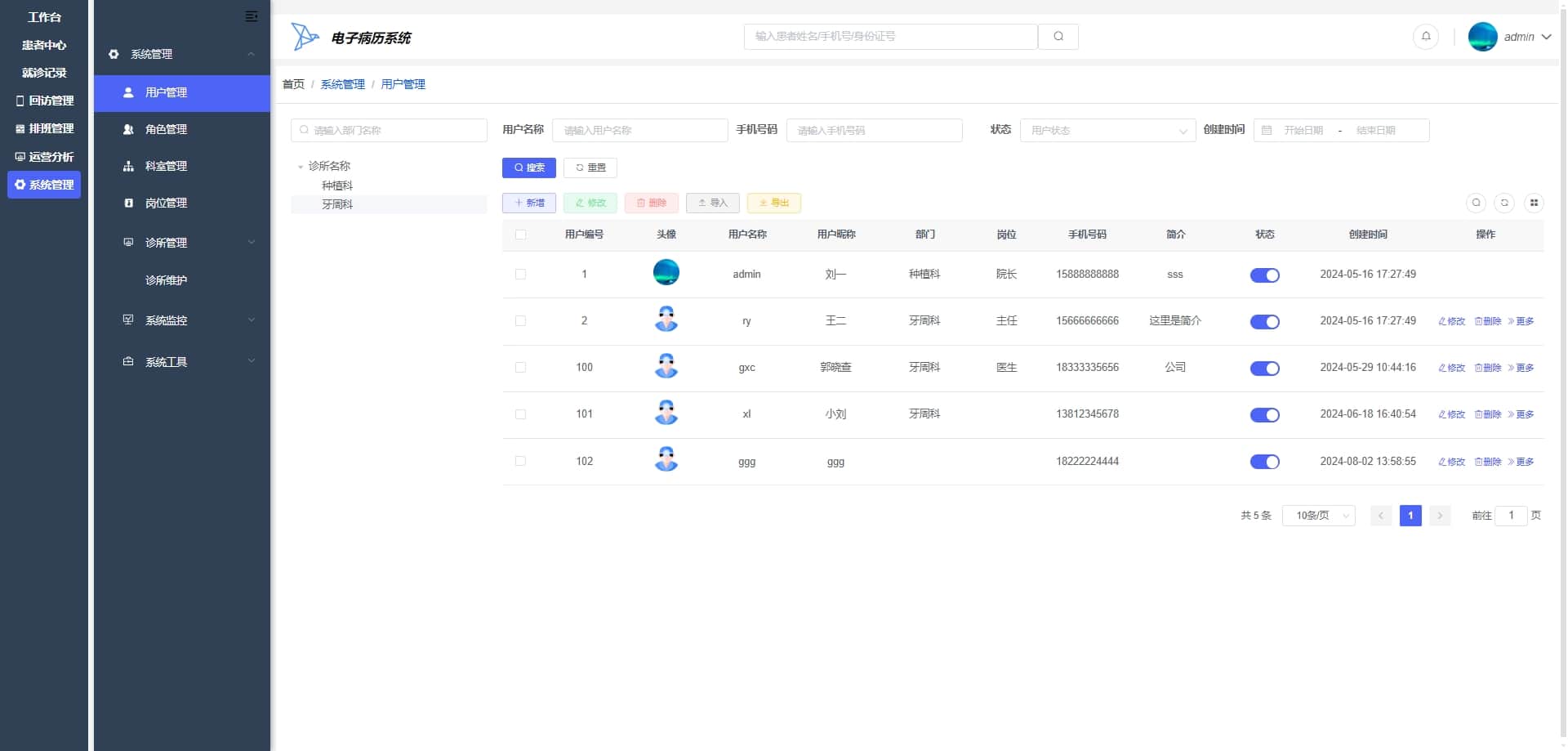The height and width of the screenshot is (751, 1568).
Task: Open the 10条/页 page size dropdown
Action: (1318, 516)
